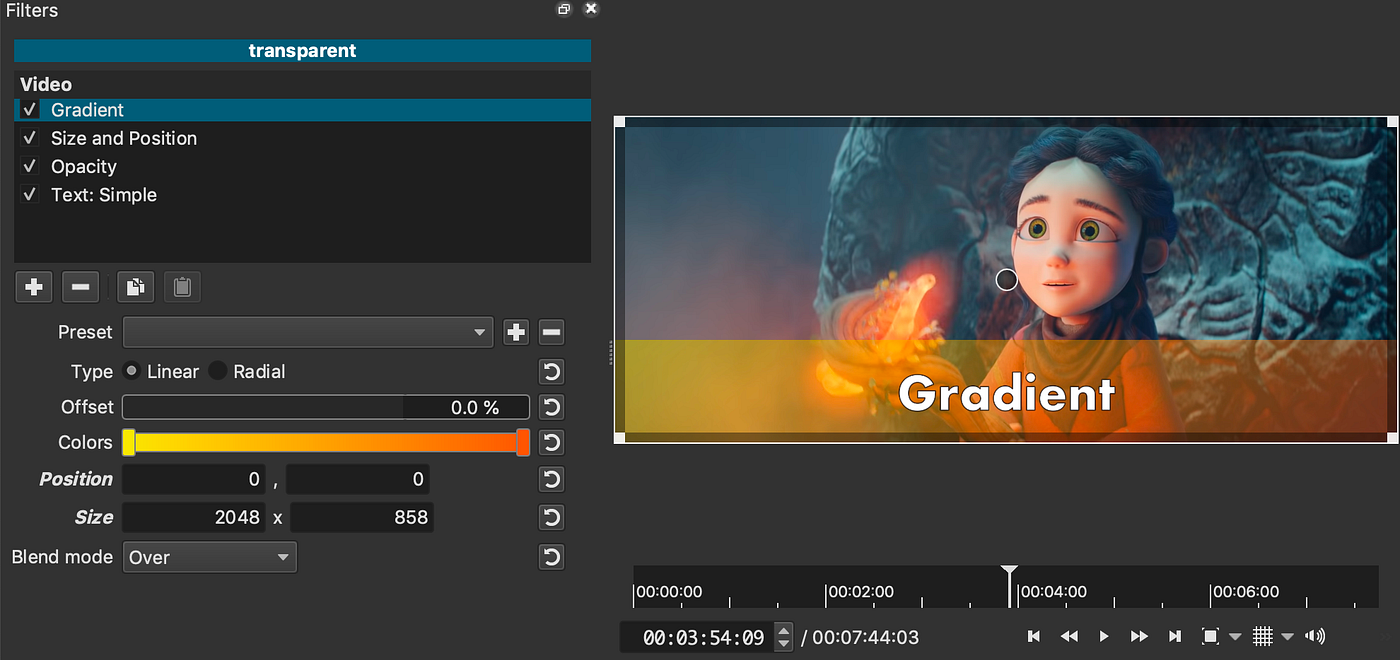Screen dimensions: 1400x660
Task: Select the Opacity filter row
Action: click(x=302, y=166)
